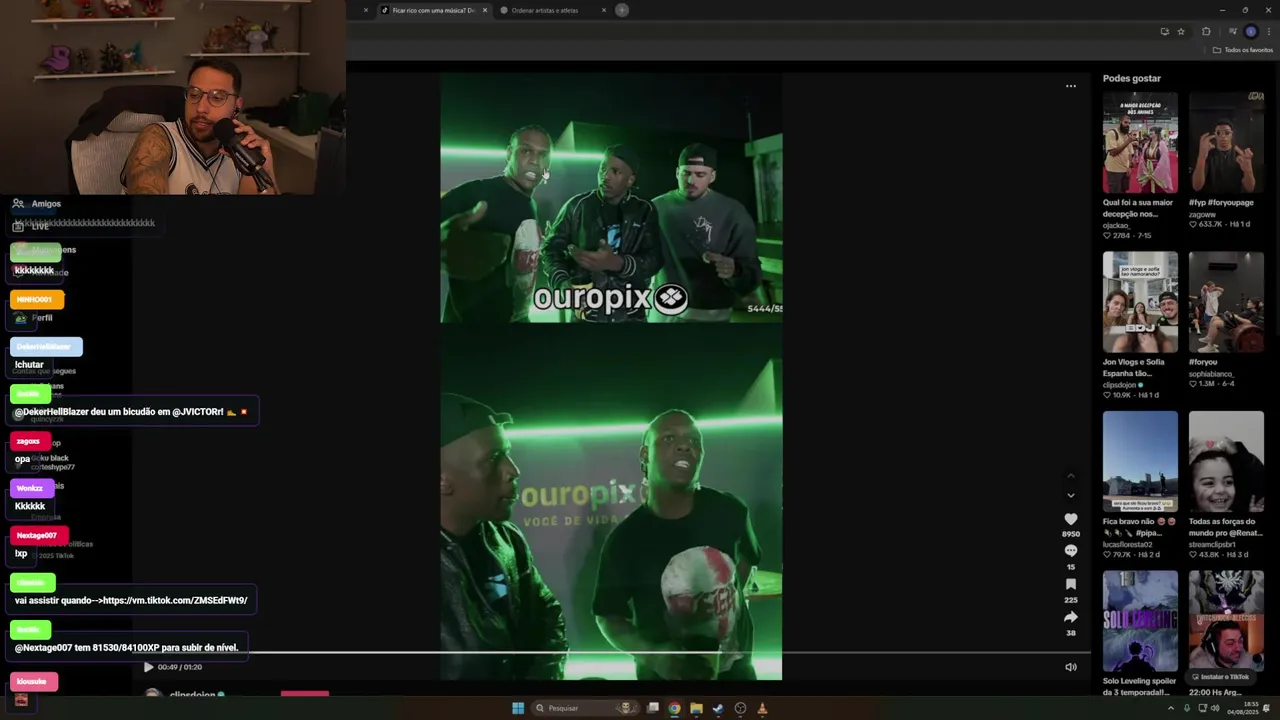The image size is (1280, 720).
Task: Show hidden system tray icons
Action: [1171, 708]
